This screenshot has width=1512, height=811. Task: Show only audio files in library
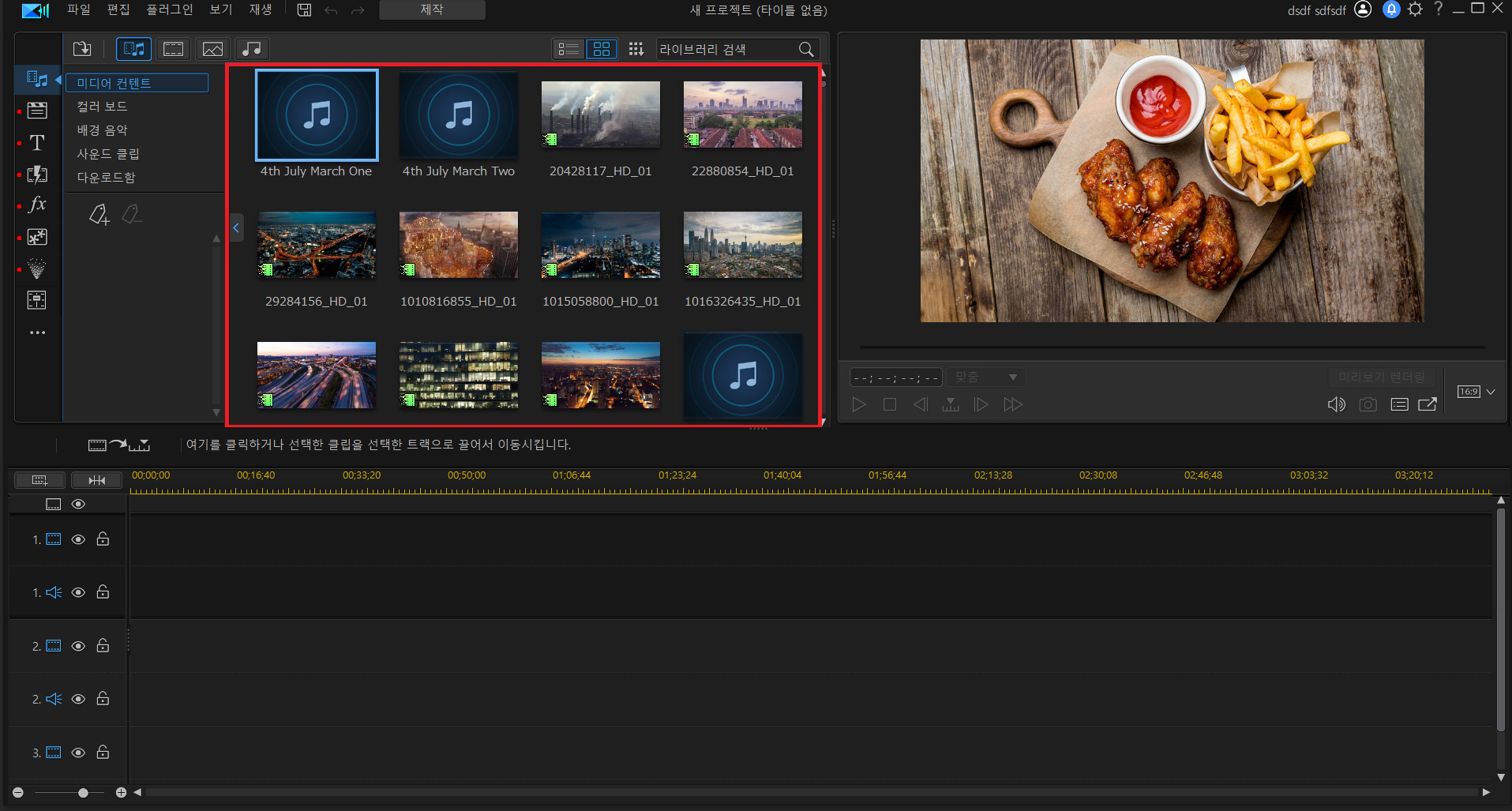[252, 49]
